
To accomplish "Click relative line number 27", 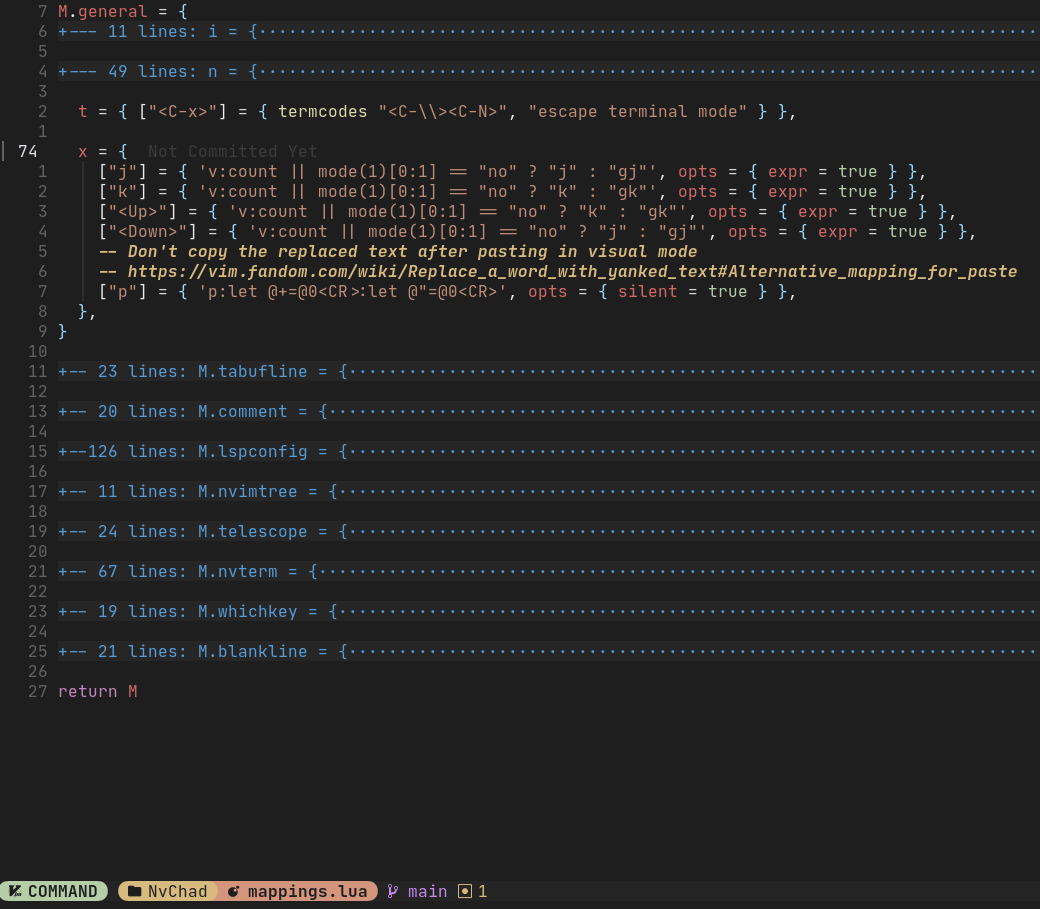I will pyautogui.click(x=37, y=691).
